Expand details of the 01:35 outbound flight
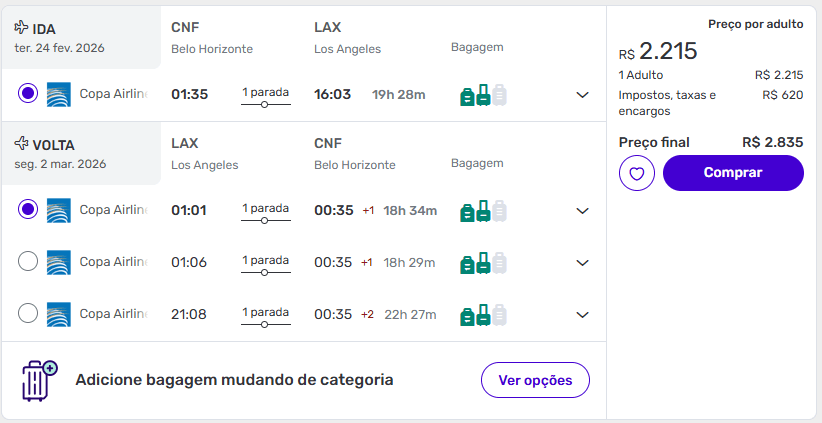The height and width of the screenshot is (423, 822). click(583, 95)
